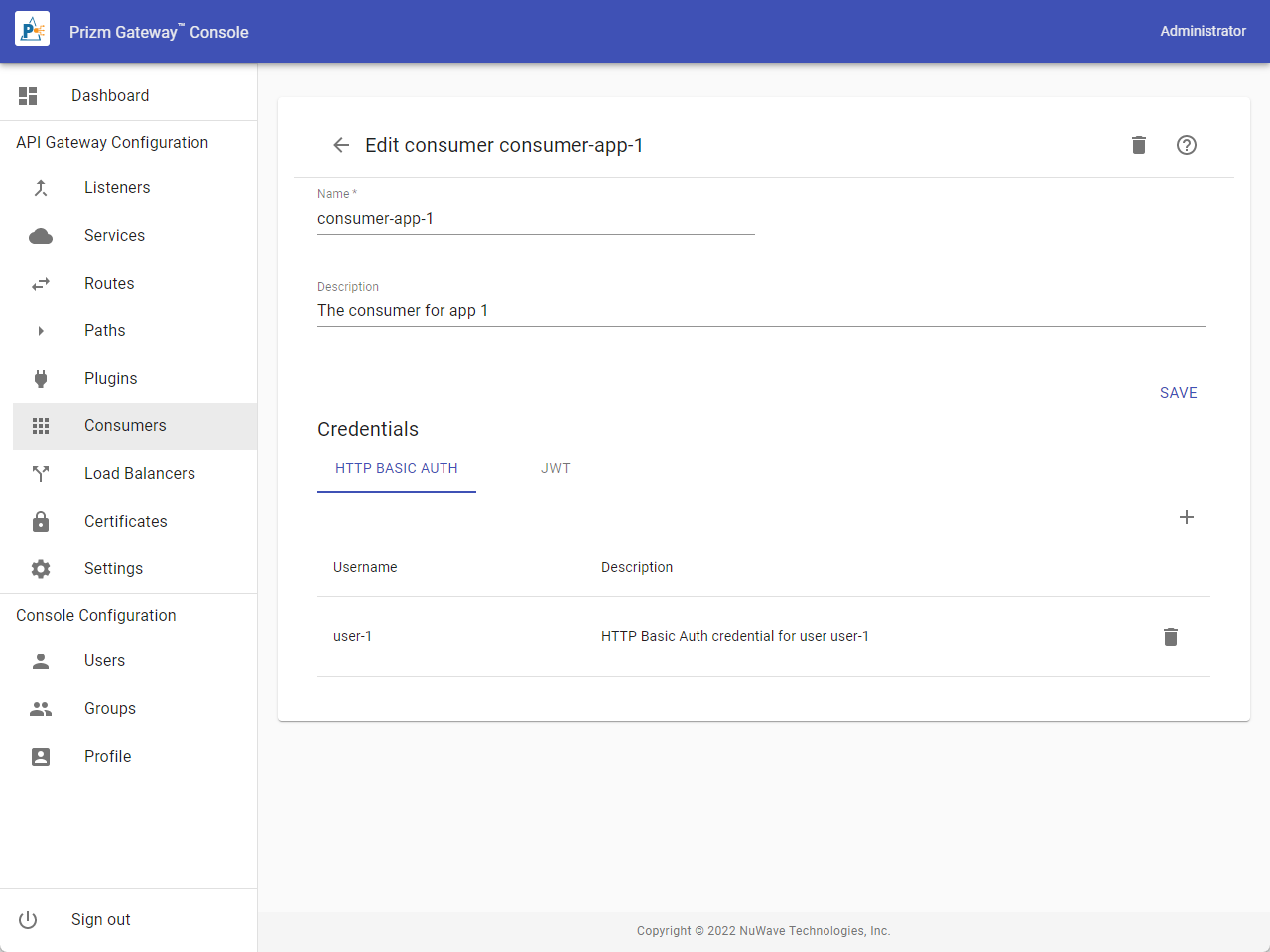The width and height of the screenshot is (1270, 952).
Task: Click into the Name input field
Action: 536,219
